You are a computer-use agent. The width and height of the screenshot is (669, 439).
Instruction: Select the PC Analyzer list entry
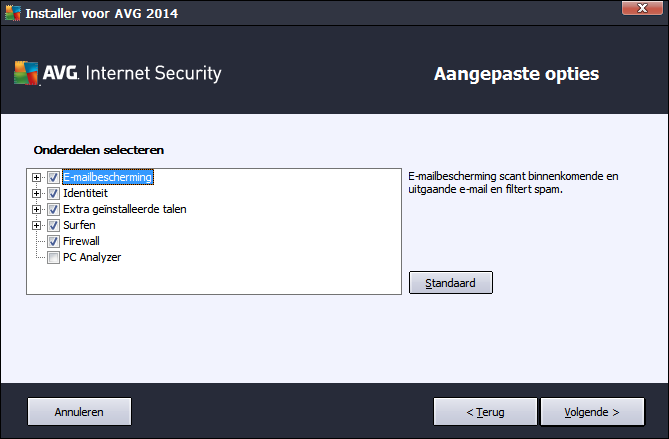92,257
